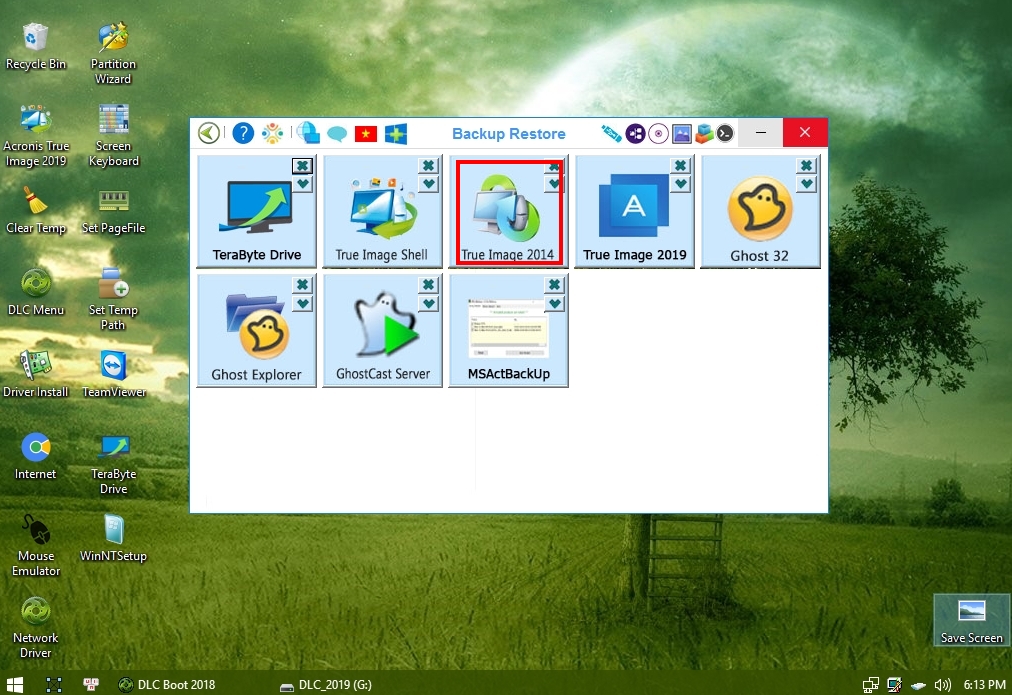
Task: Launch the TeraByte Drive tile
Action: pos(256,211)
